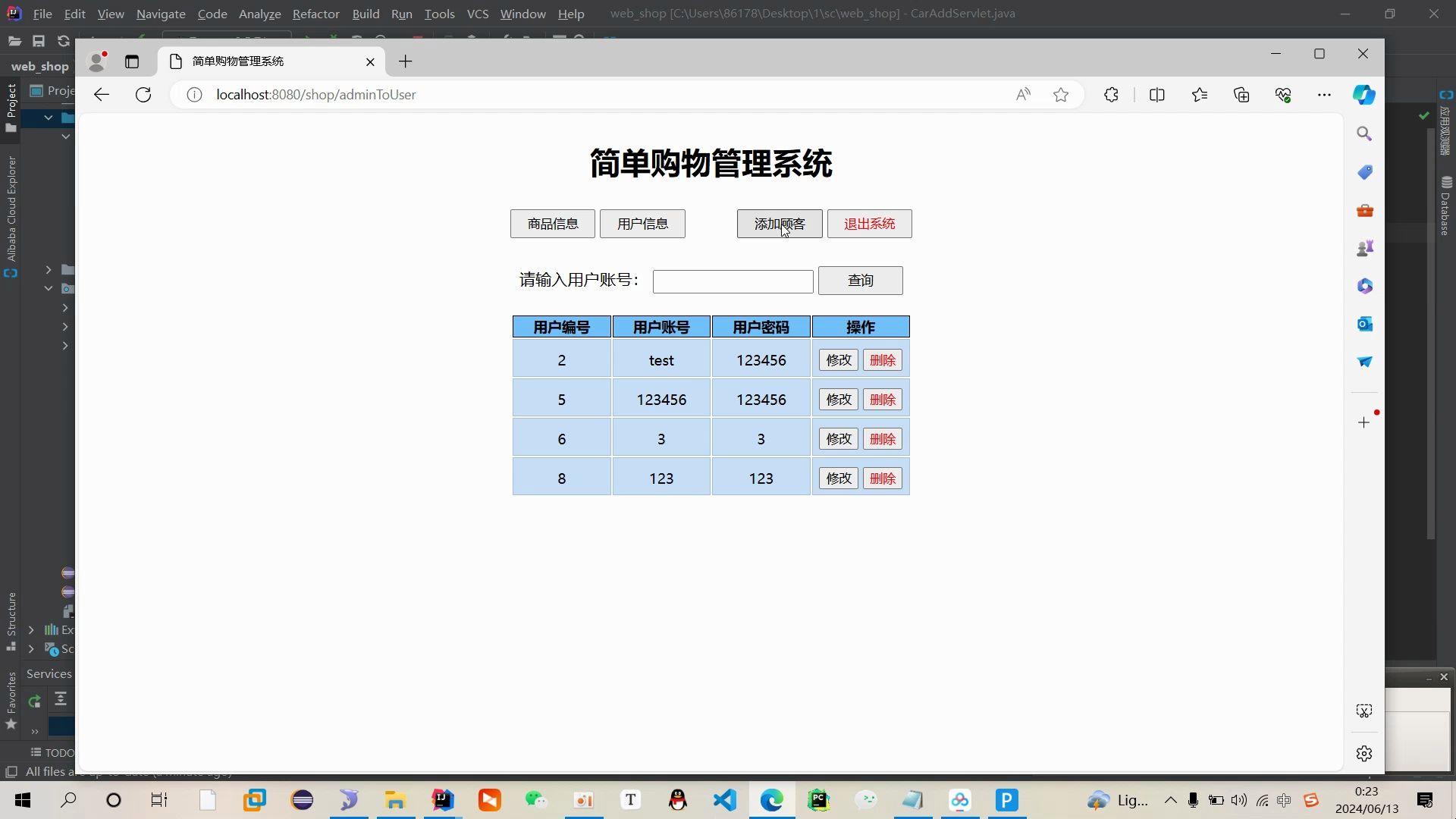Open Shopping tag icon in Edge sidebar
Image resolution: width=1456 pixels, height=819 pixels.
tap(1364, 172)
